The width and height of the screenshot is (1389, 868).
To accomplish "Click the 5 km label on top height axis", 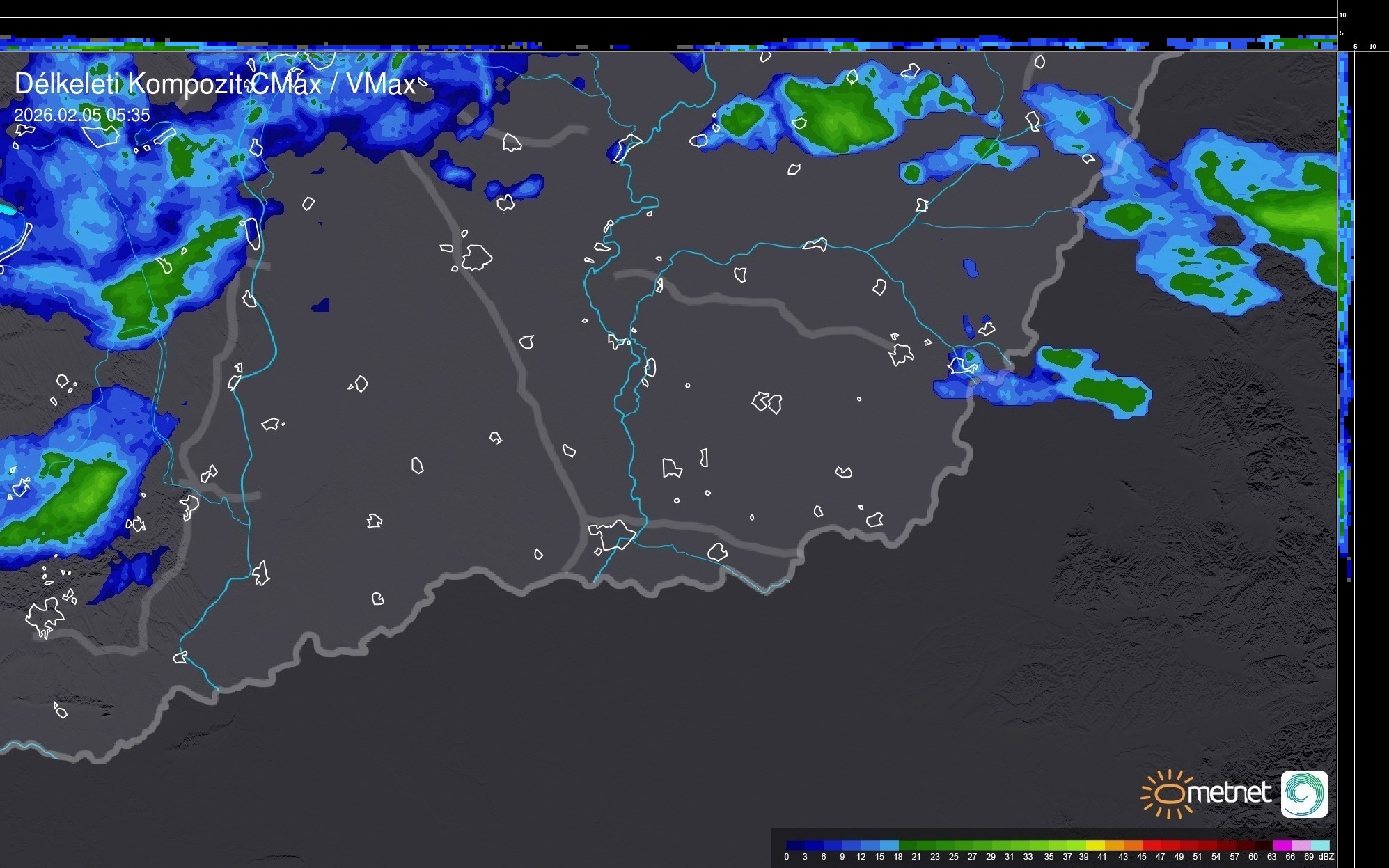I will pyautogui.click(x=1342, y=33).
